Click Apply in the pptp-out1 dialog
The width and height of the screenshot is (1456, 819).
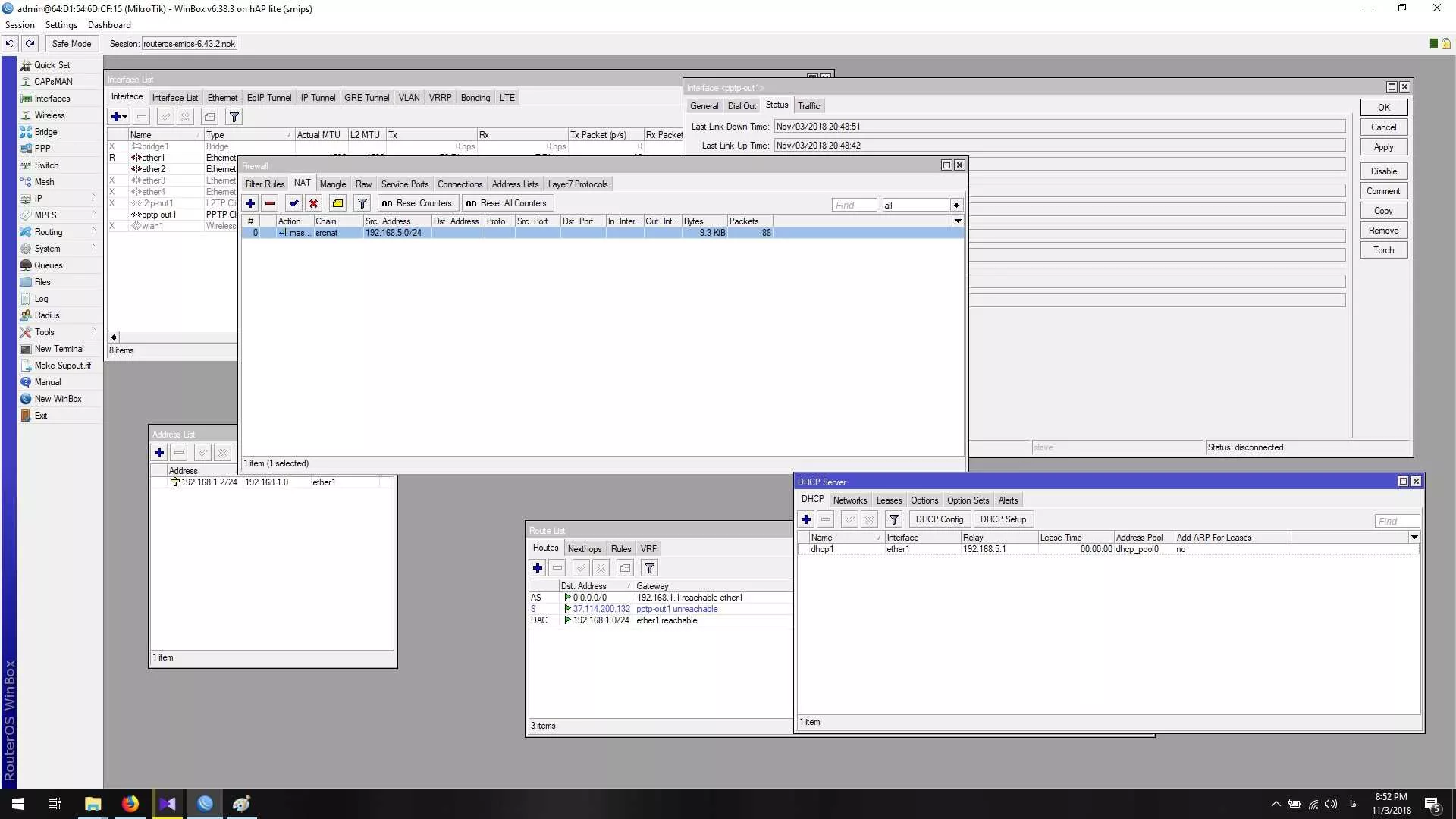(x=1384, y=147)
